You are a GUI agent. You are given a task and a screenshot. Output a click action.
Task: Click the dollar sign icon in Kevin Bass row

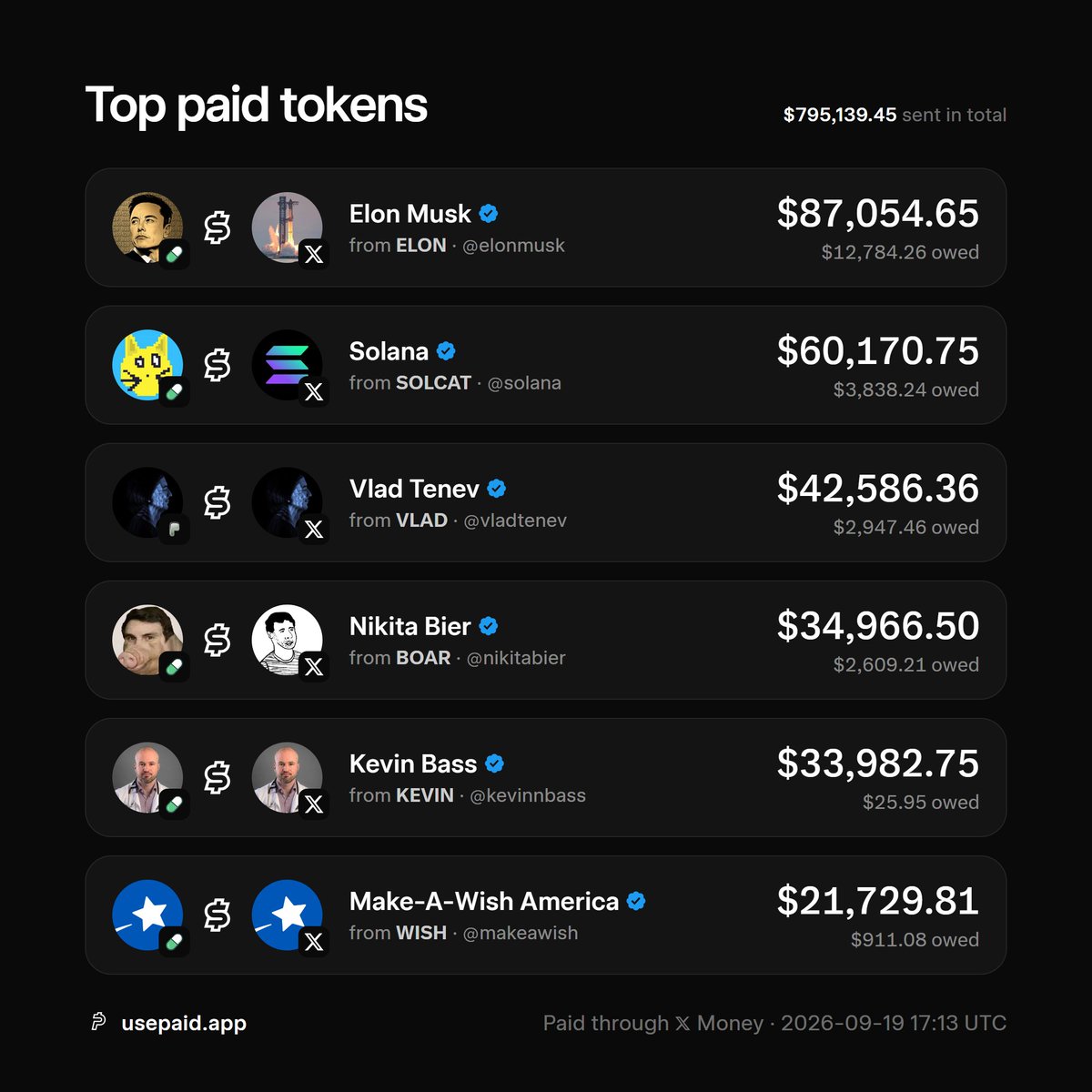[x=217, y=777]
